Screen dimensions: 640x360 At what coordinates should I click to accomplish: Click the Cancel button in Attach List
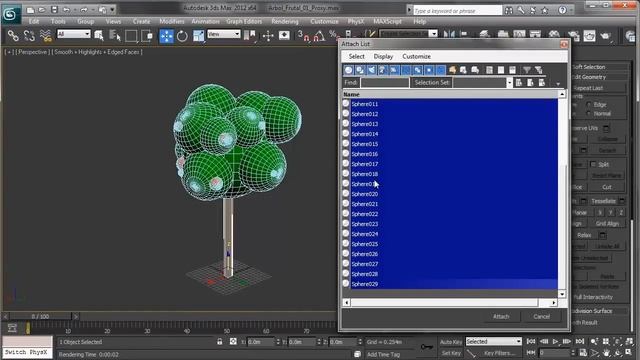(541, 316)
